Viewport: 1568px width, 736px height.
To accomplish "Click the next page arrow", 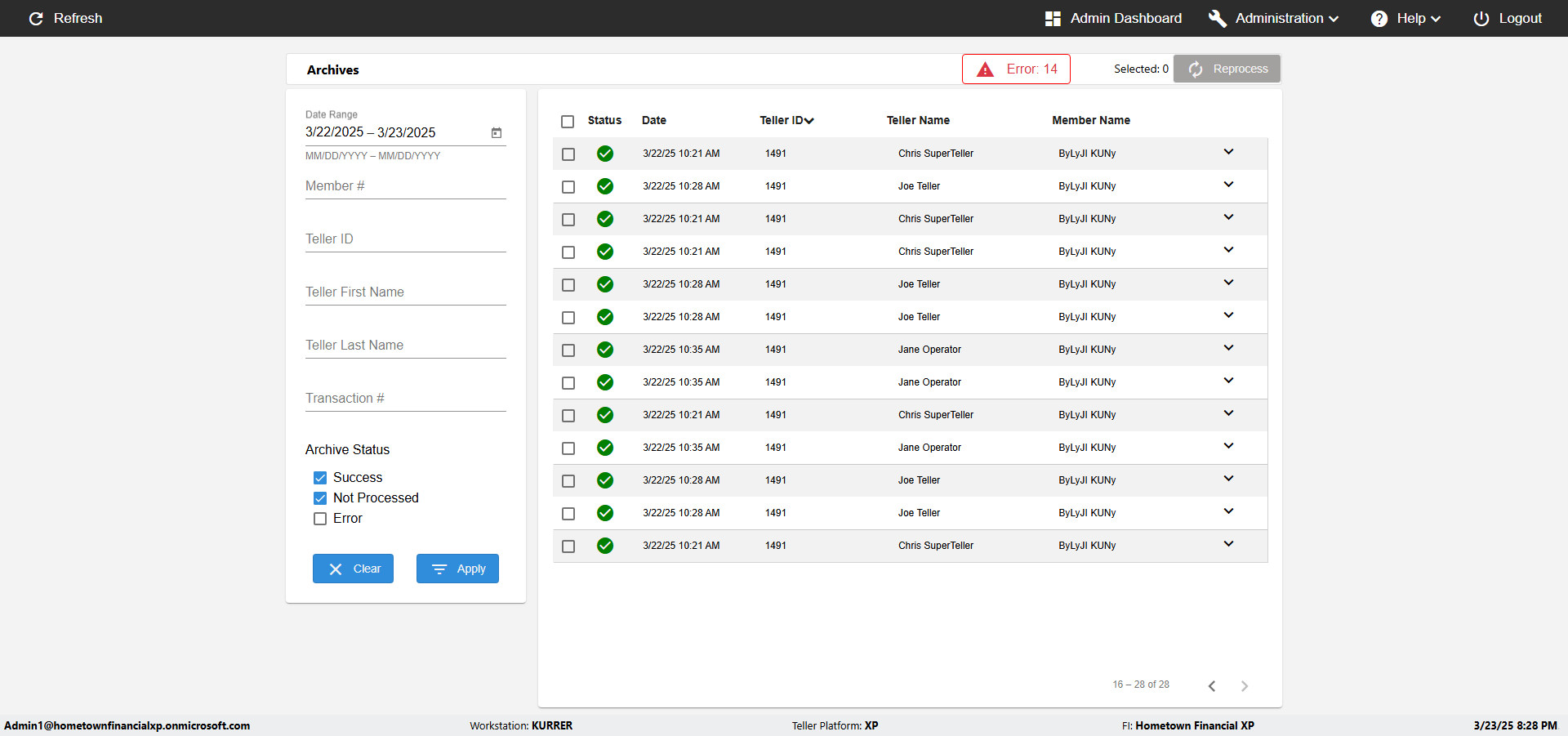I will (x=1244, y=686).
